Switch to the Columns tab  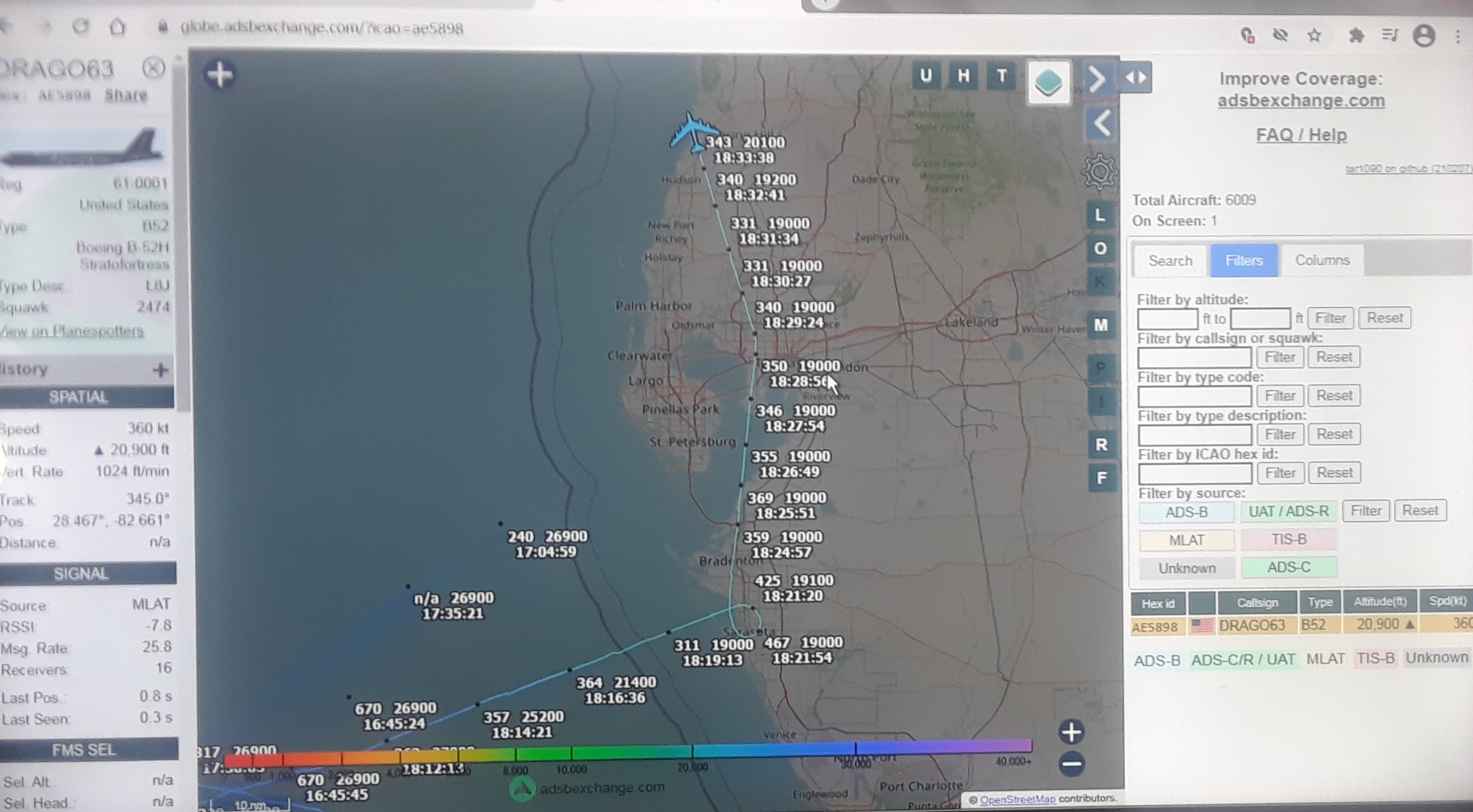[x=1322, y=260]
